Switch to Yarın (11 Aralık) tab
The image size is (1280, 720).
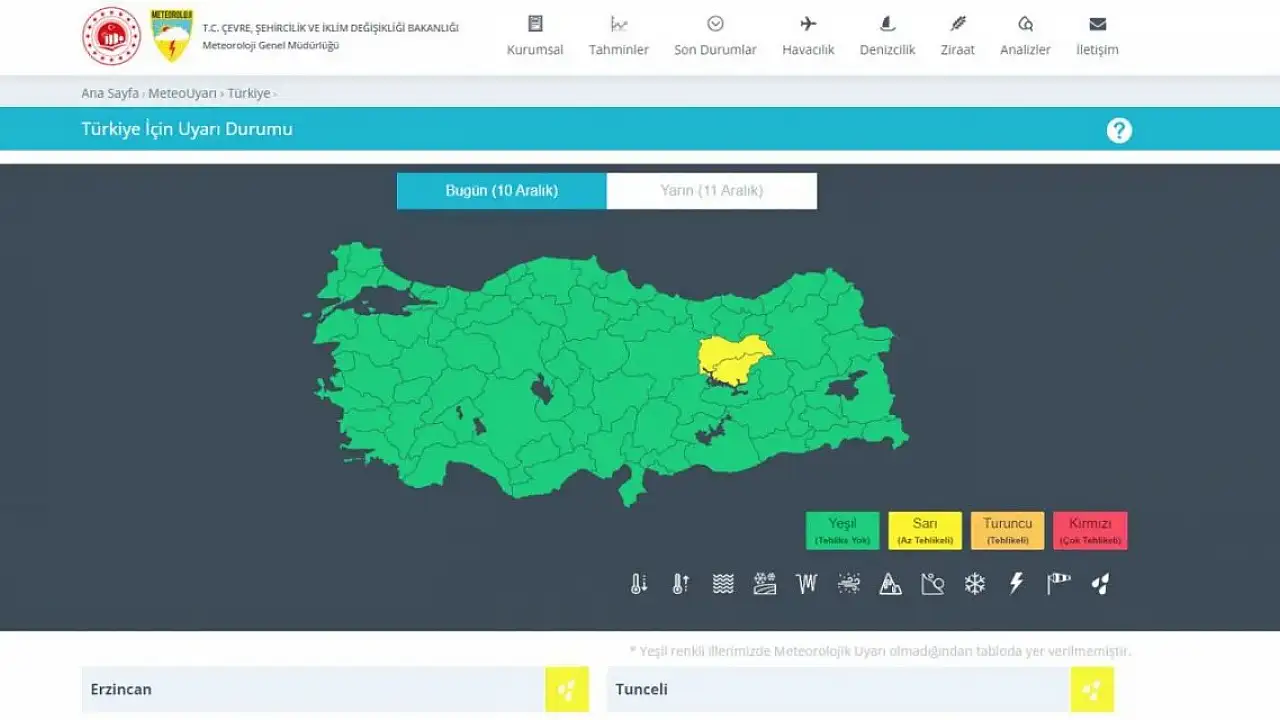tap(711, 191)
